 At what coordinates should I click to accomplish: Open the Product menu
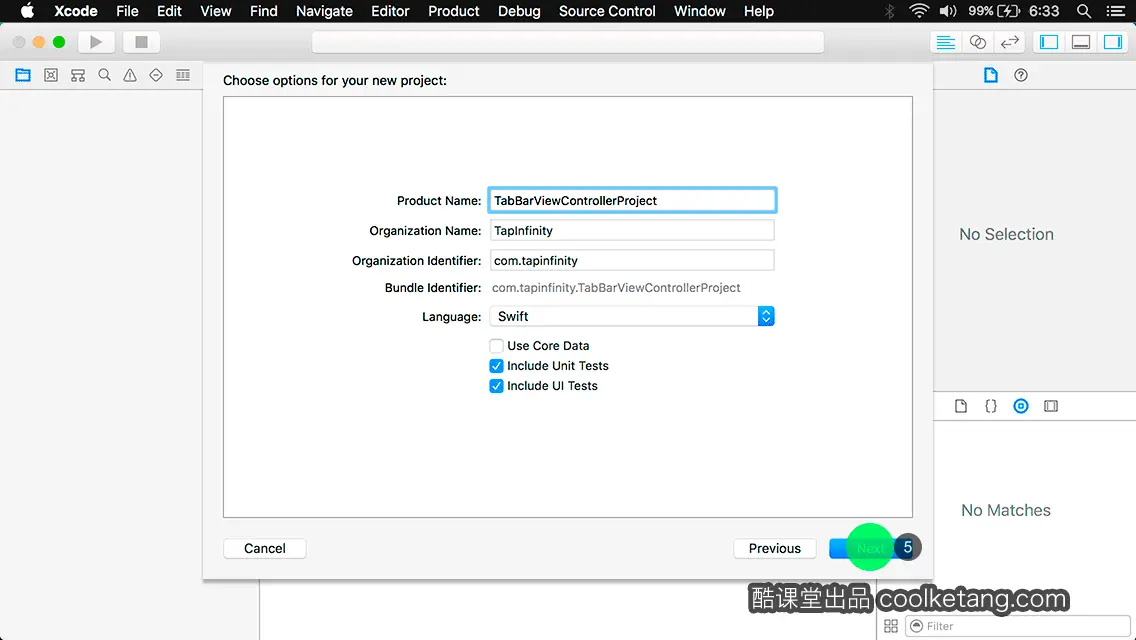click(x=454, y=11)
